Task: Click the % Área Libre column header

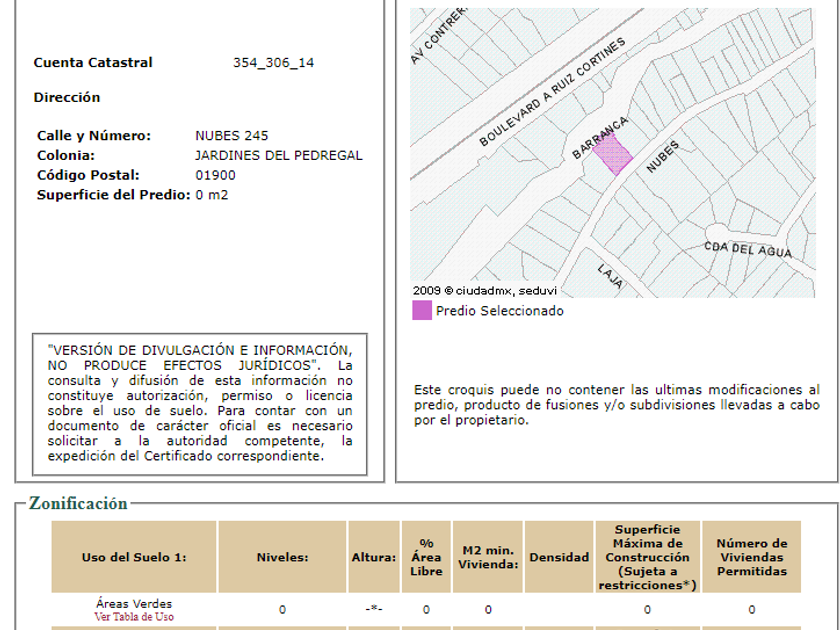Action: pyautogui.click(x=426, y=557)
